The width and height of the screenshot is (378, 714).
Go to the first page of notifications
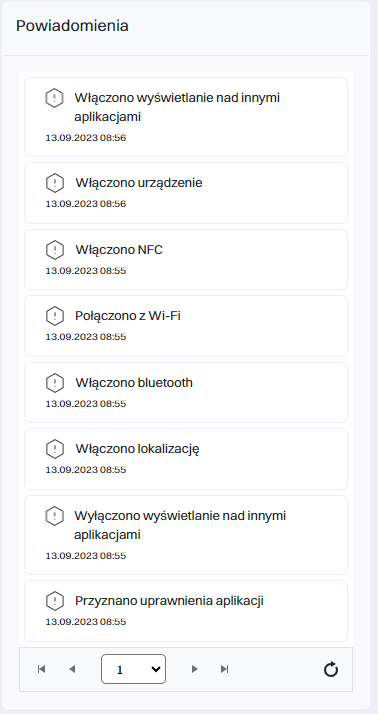41,669
